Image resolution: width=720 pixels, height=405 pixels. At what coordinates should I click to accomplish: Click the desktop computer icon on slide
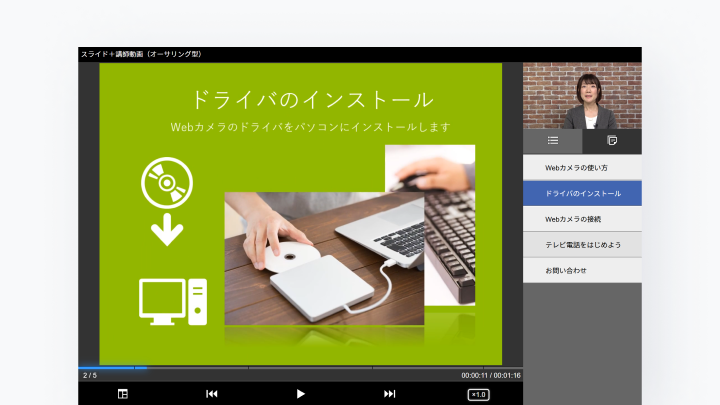pyautogui.click(x=173, y=302)
